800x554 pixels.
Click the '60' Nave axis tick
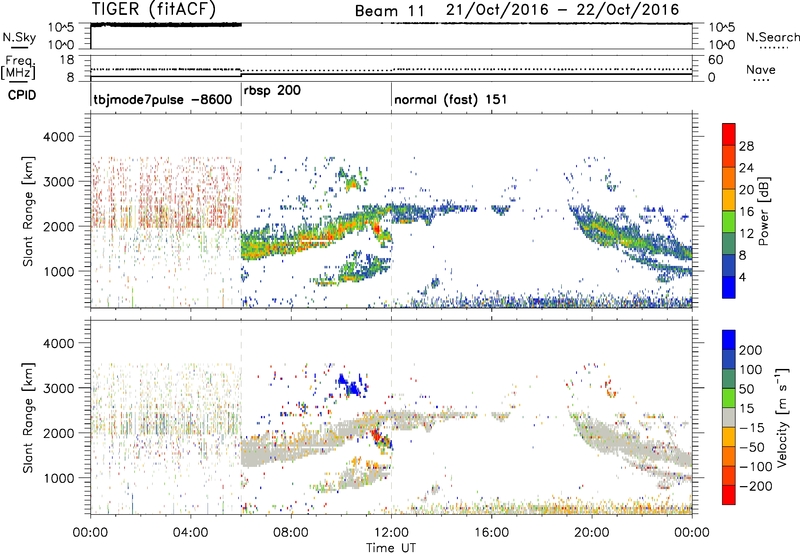[715, 60]
